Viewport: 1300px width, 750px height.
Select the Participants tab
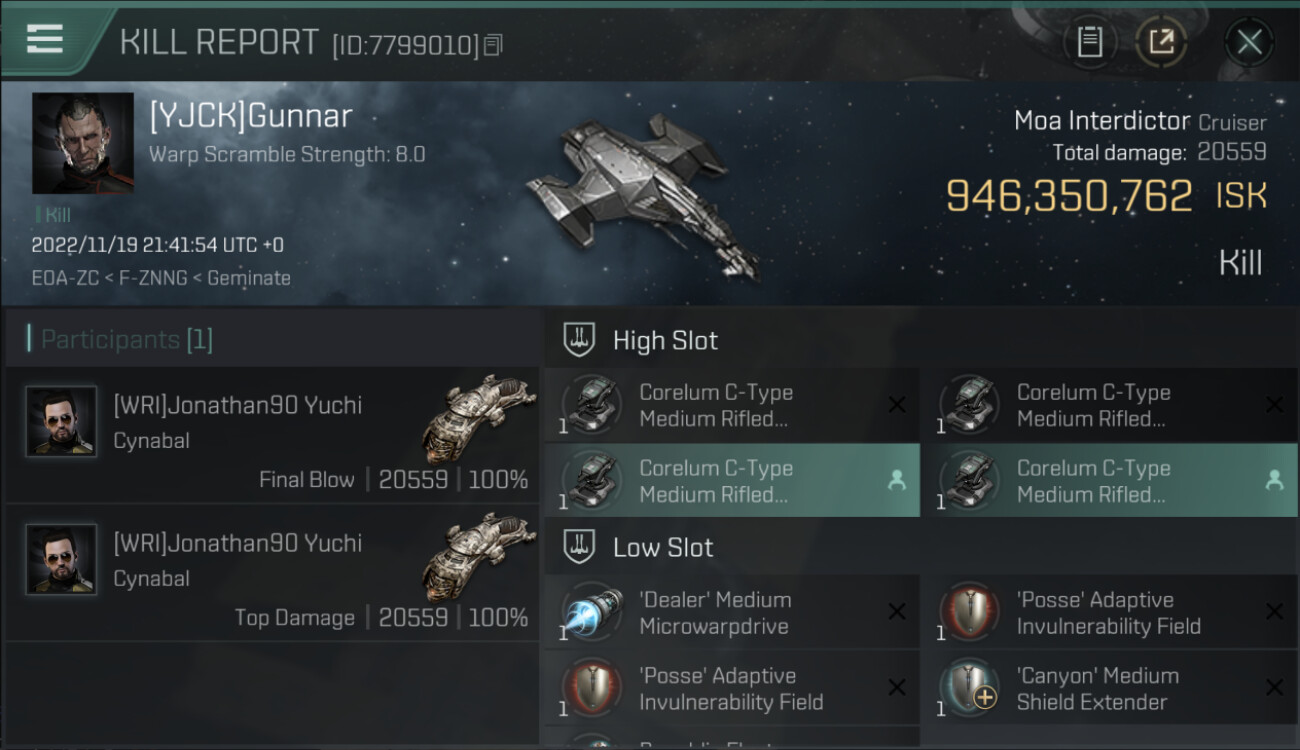coord(120,340)
